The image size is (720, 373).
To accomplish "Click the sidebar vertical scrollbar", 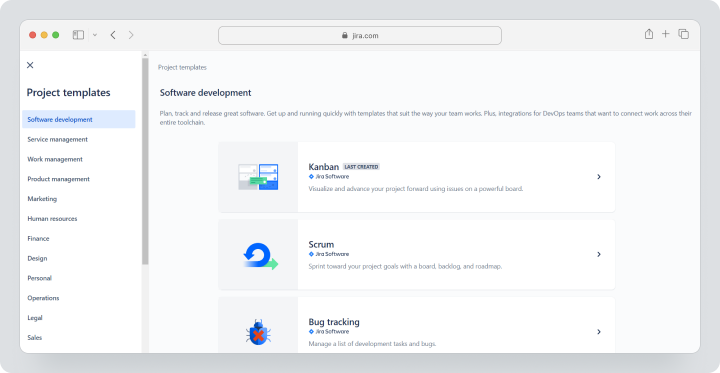I will [x=145, y=161].
